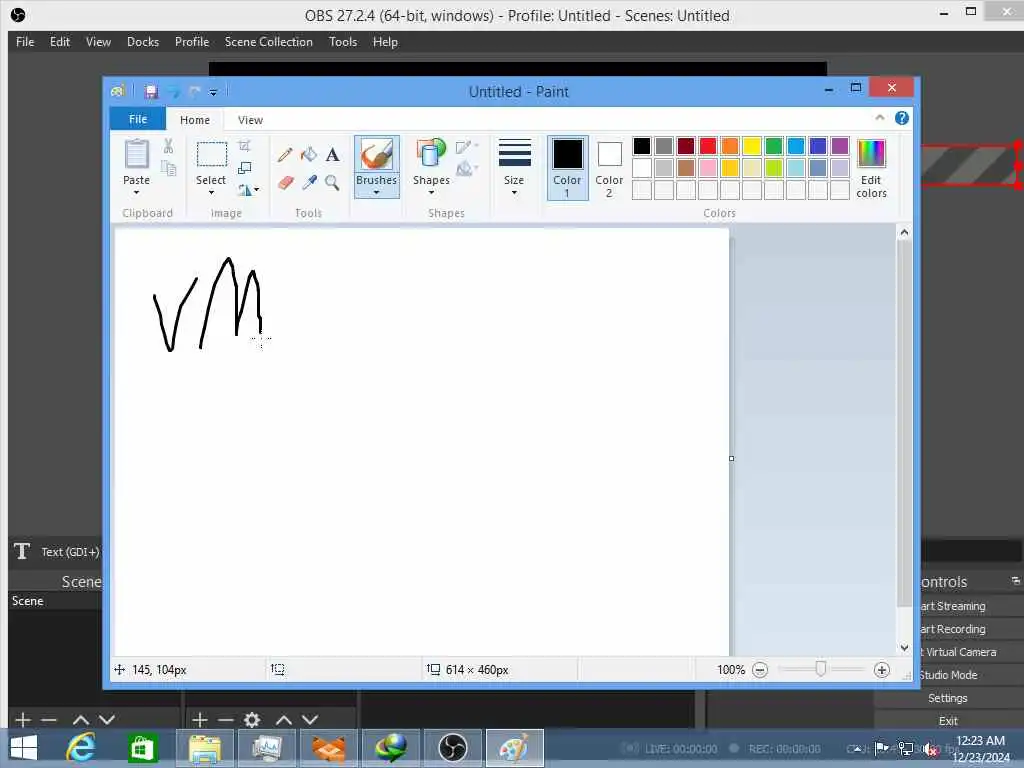
Task: Open the Paste dropdown arrow
Action: click(x=136, y=193)
